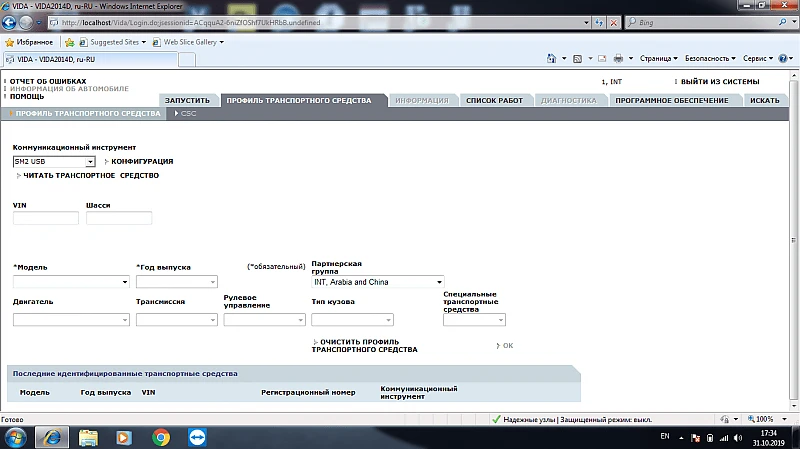This screenshot has height=449, width=800.
Task: Click the Шасси input field
Action: (119, 218)
